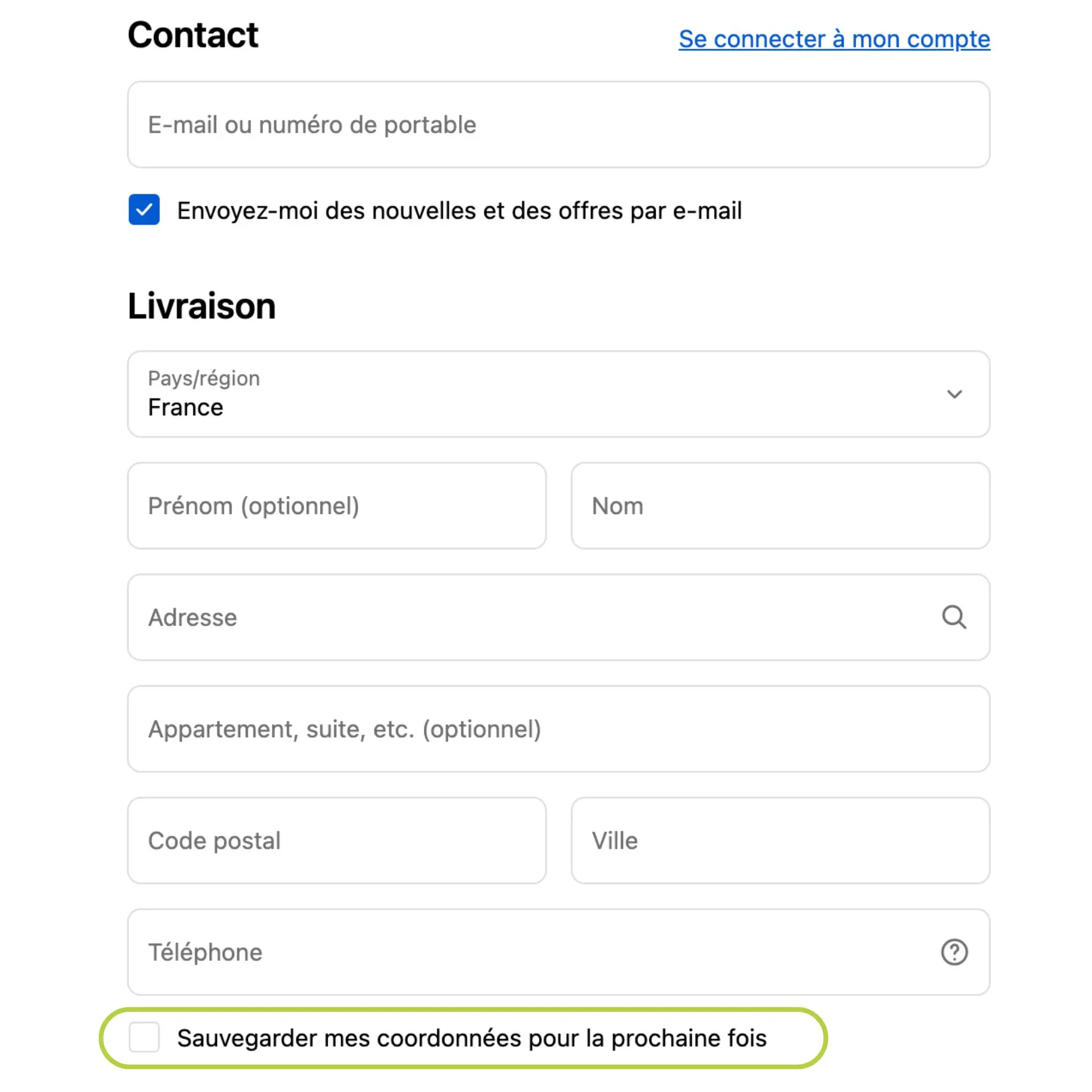Click the Contact section heading

coord(193,35)
